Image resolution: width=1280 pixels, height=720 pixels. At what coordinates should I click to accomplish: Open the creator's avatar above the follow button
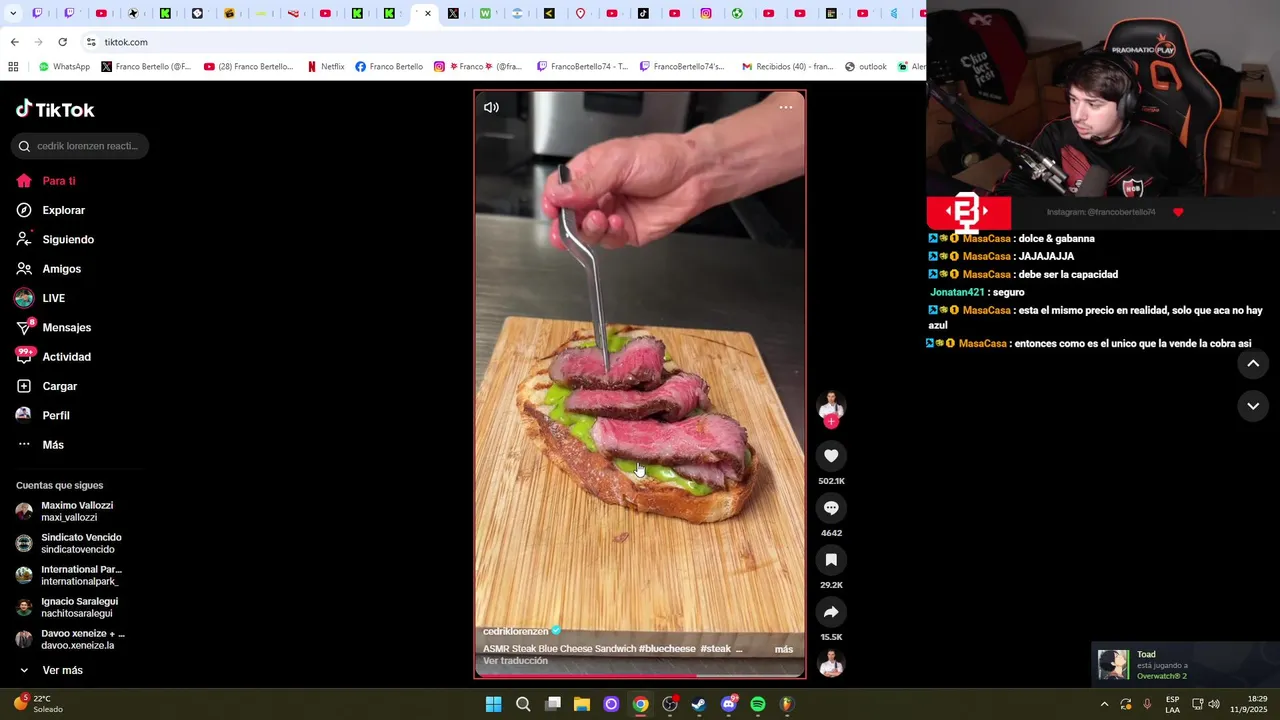(831, 405)
